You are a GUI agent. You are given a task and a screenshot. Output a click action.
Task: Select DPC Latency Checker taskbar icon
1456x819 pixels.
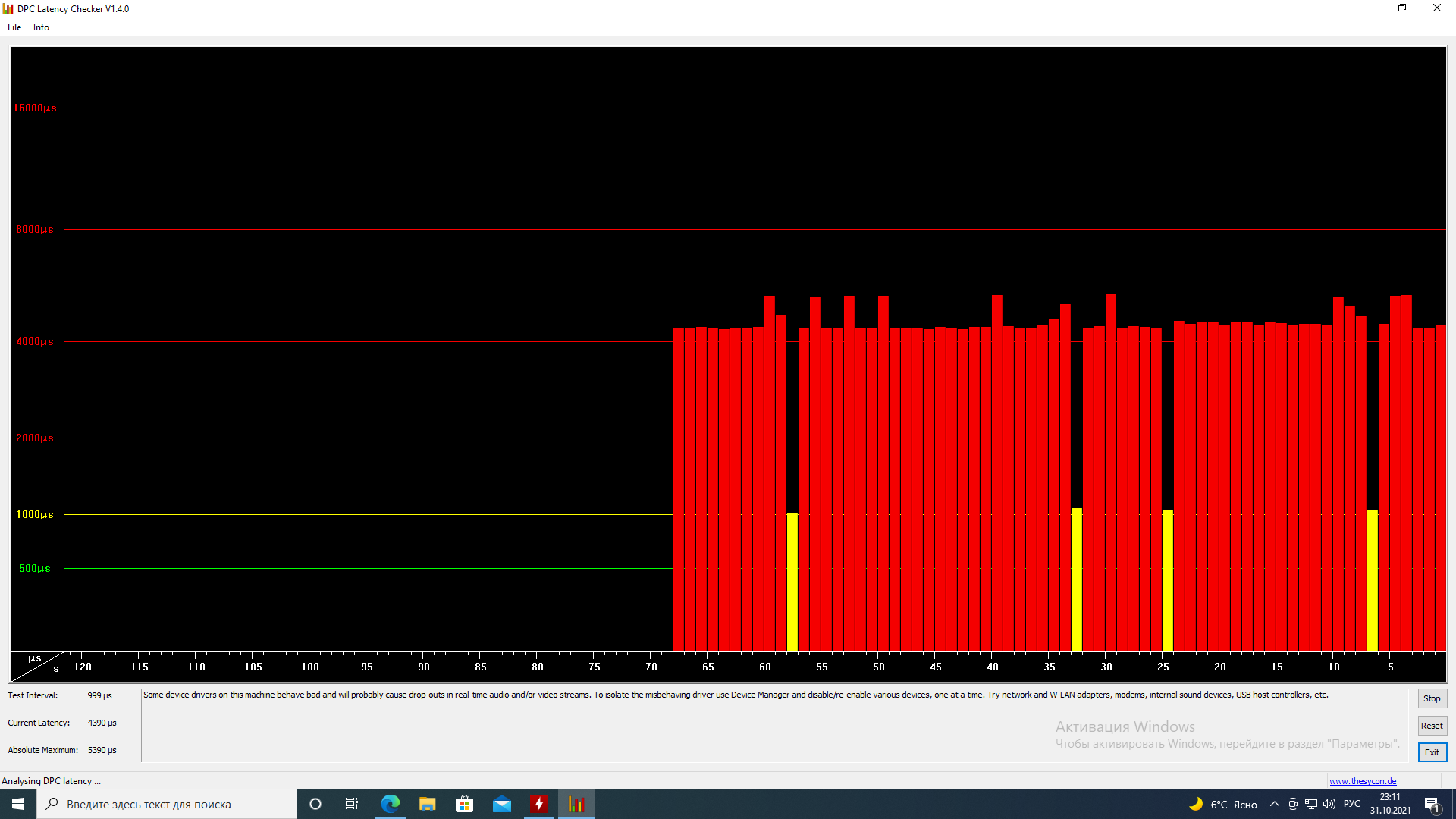pos(576,804)
